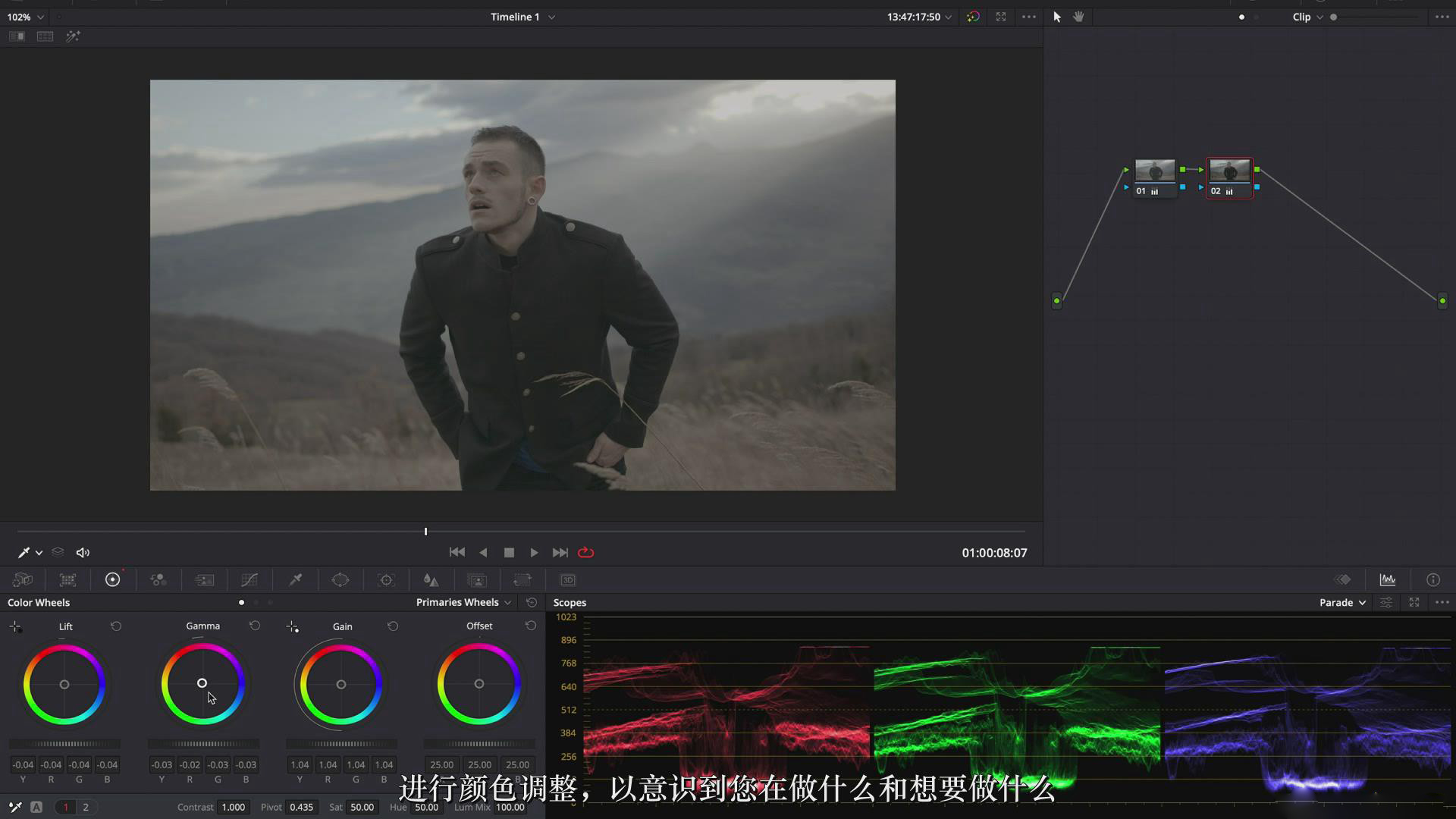
Task: Run Auto Balance (A) button
Action: pyautogui.click(x=36, y=807)
